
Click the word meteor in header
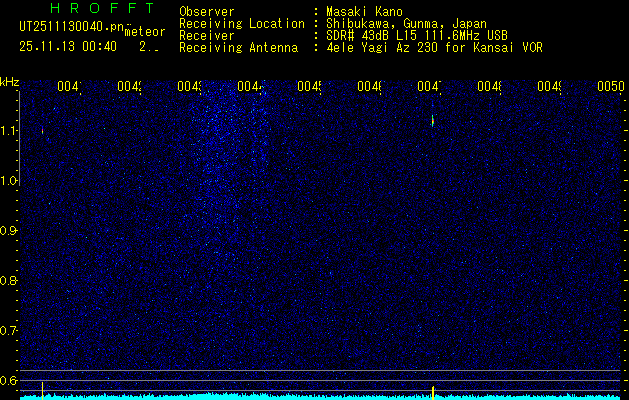(145, 32)
